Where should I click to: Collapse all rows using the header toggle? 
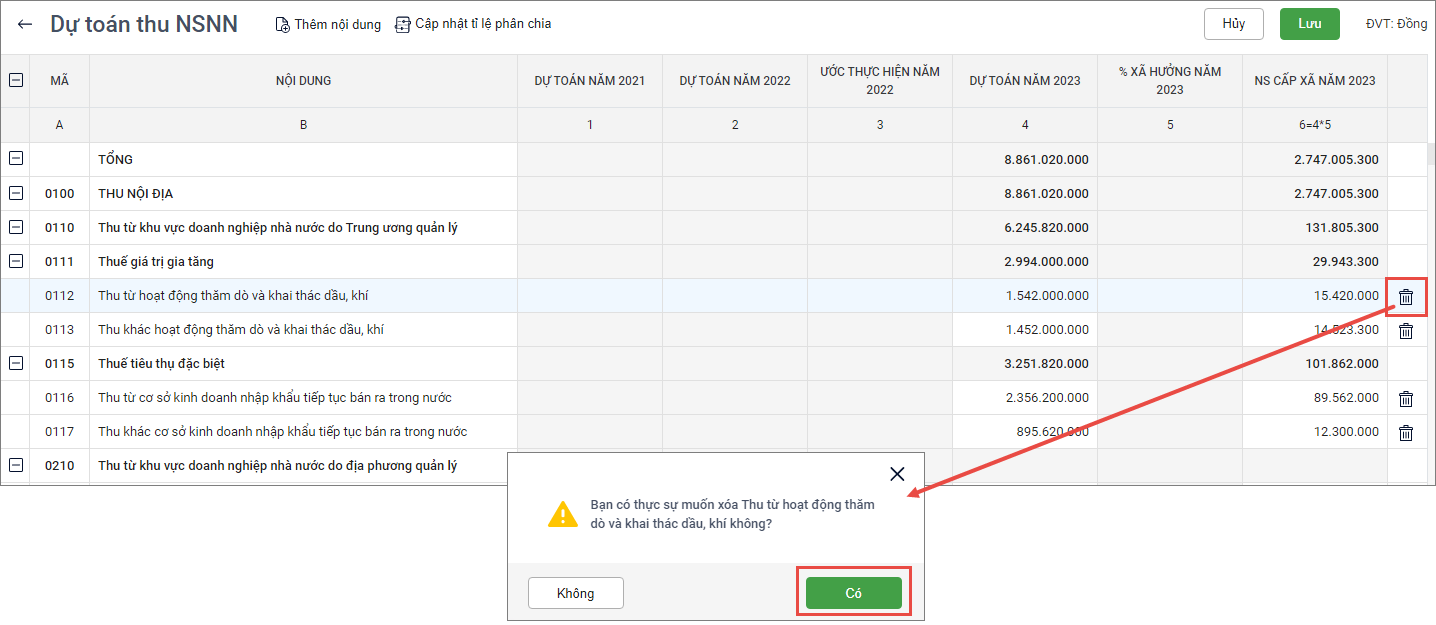click(x=16, y=81)
